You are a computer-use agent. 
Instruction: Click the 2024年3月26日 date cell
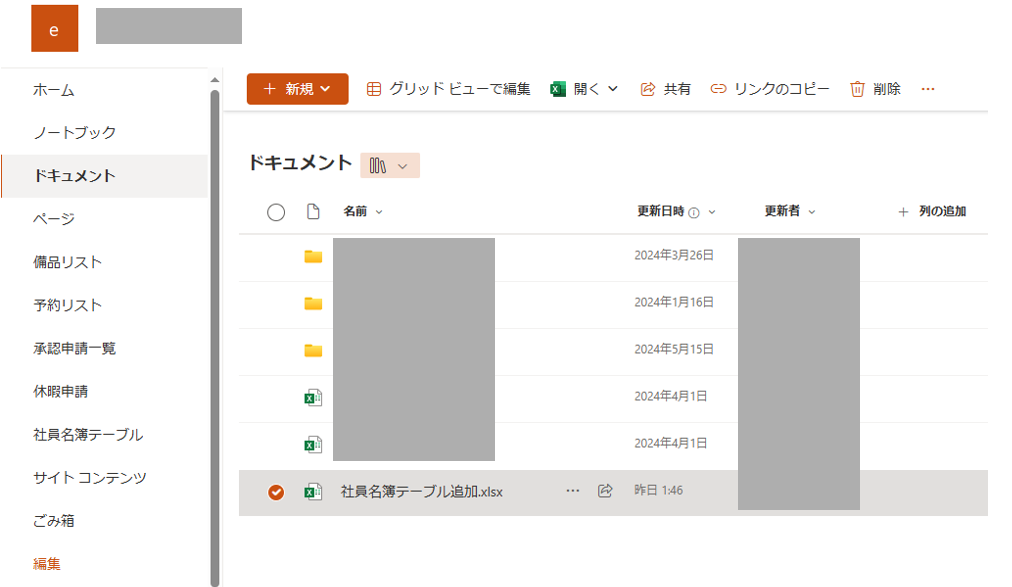pos(674,255)
